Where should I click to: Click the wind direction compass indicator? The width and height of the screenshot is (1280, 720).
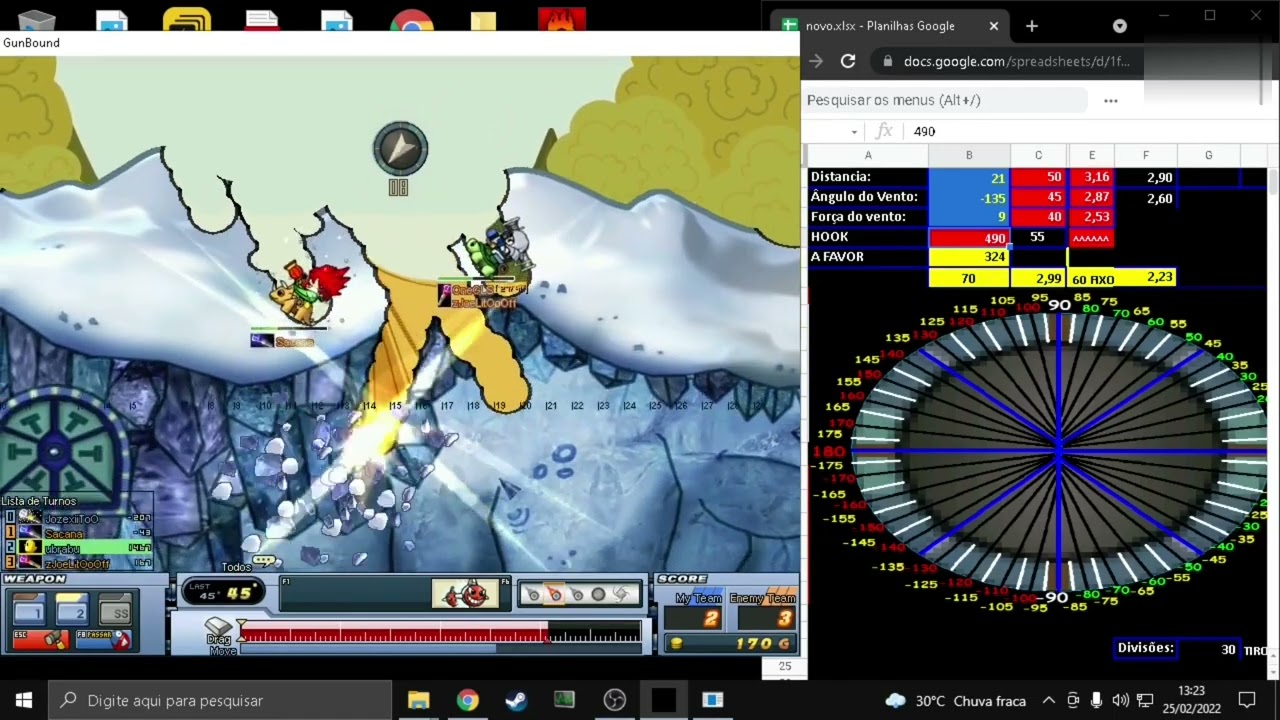click(401, 150)
